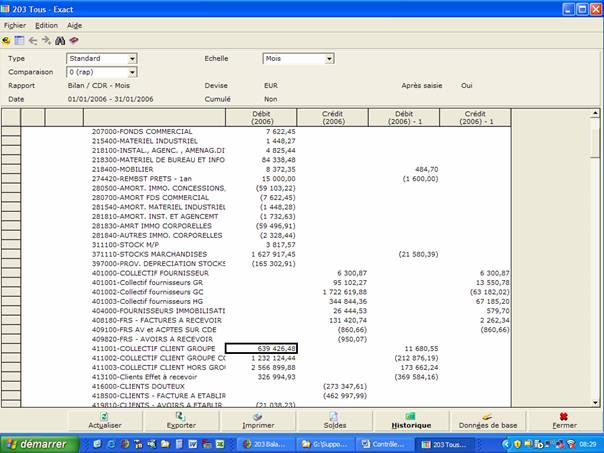Export data with the Exporter button

click(181, 419)
